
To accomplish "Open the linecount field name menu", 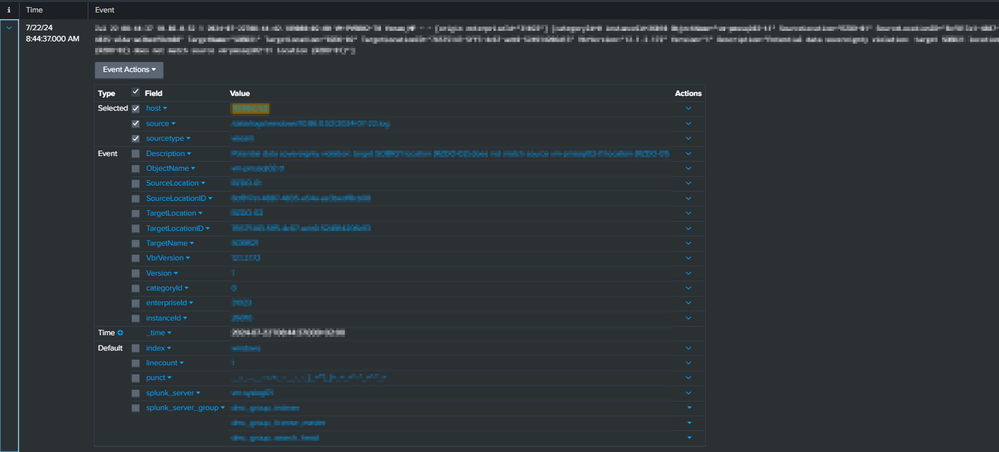I will (x=165, y=363).
